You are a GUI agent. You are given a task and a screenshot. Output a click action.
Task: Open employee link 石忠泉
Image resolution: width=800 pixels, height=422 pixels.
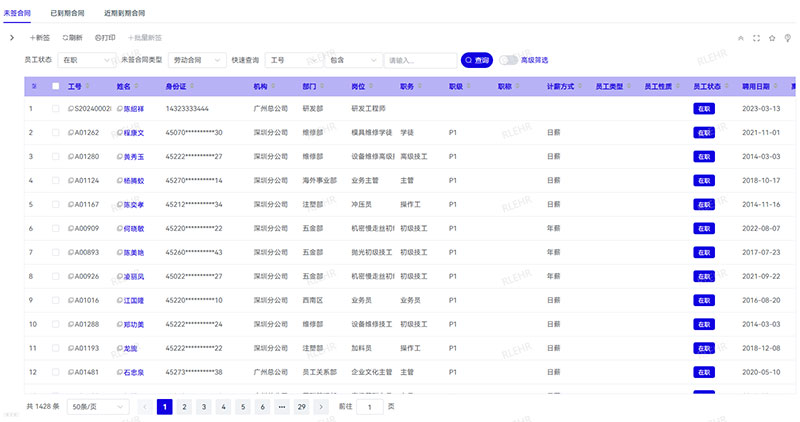(x=134, y=373)
